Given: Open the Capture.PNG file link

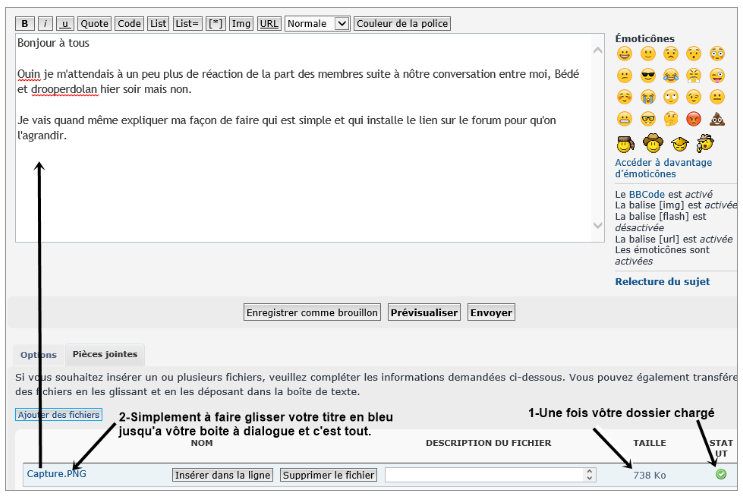Looking at the screenshot, I should pos(56,474).
